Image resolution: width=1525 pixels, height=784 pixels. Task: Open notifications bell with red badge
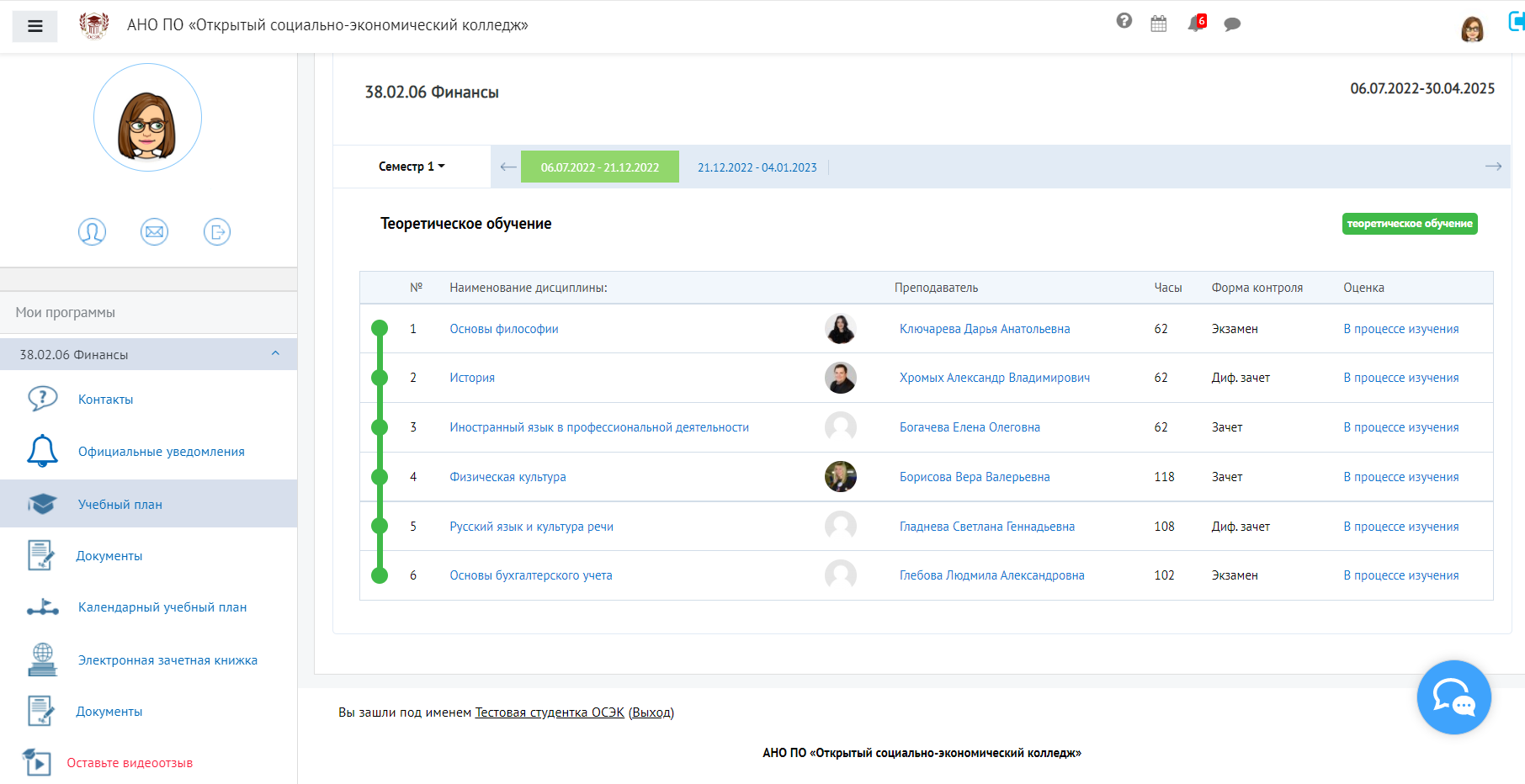point(1196,24)
